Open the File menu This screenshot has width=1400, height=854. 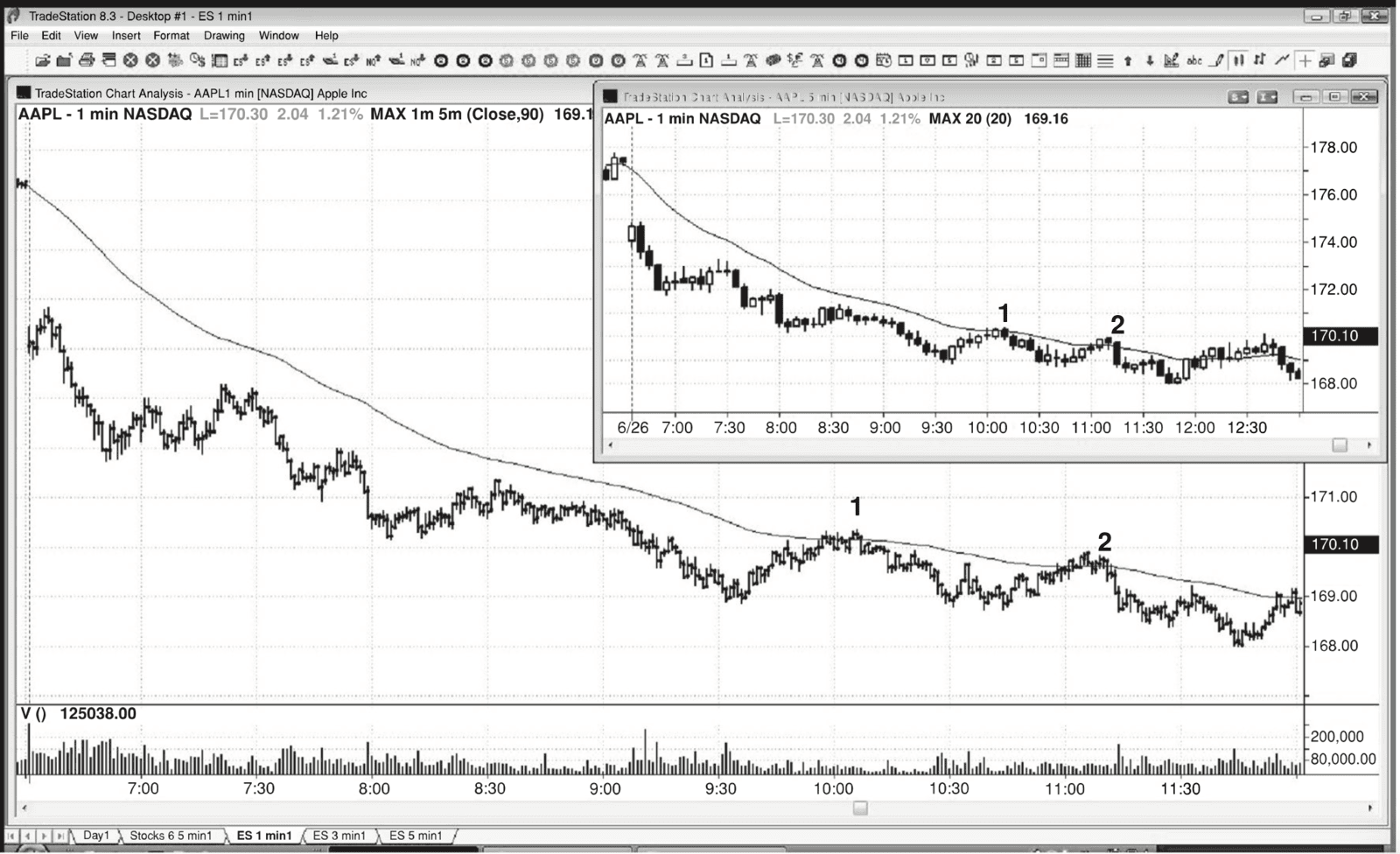(x=19, y=36)
